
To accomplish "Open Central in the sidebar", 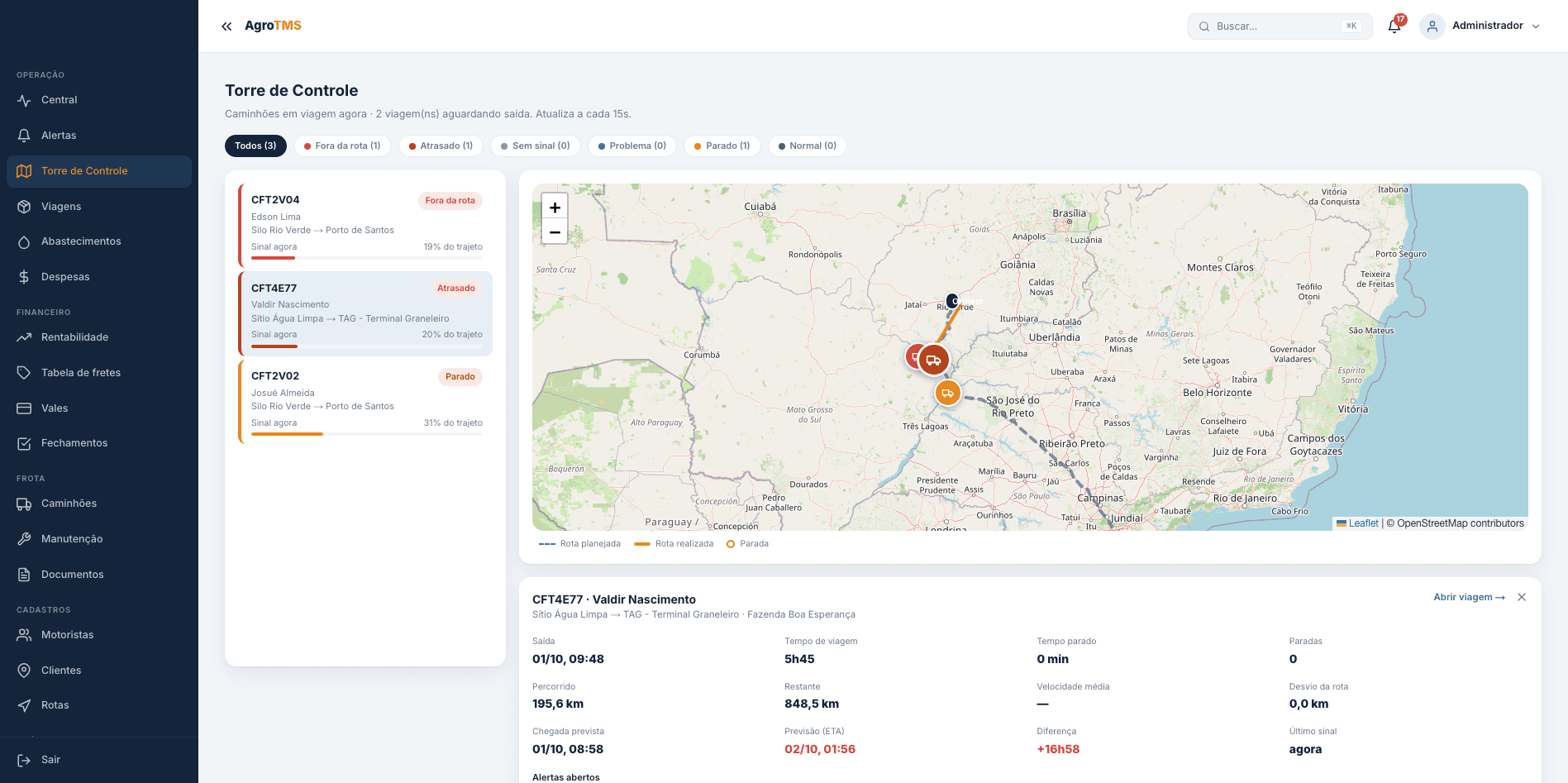I will tap(99, 100).
